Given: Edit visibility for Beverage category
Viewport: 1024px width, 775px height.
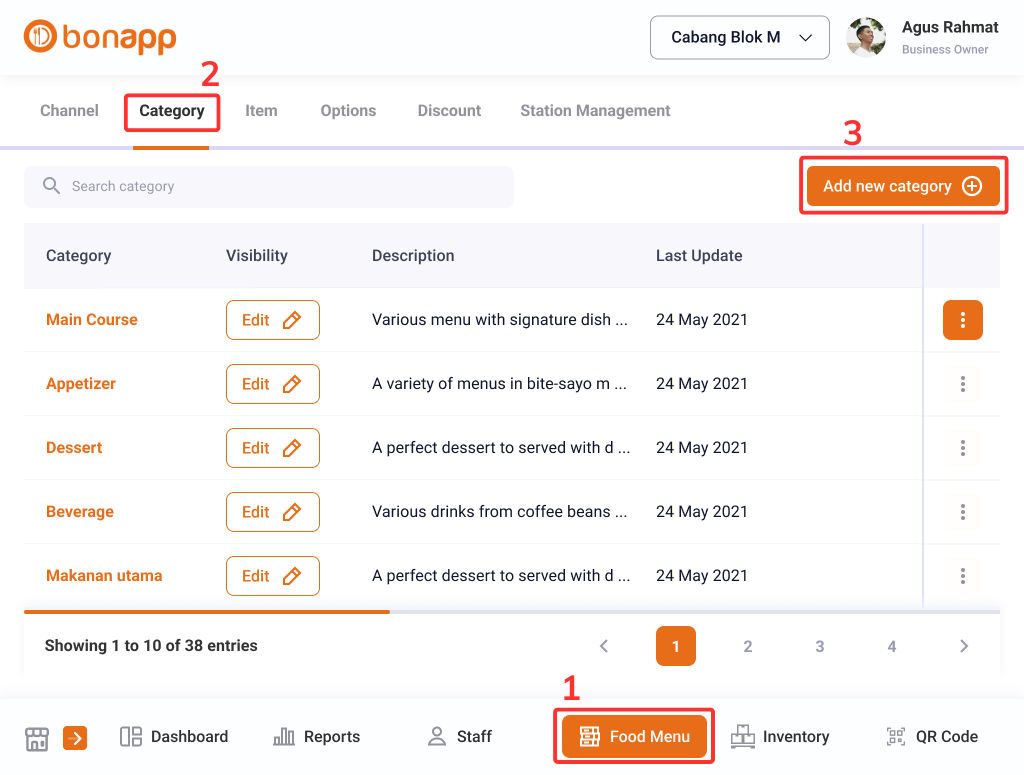Looking at the screenshot, I should 272,512.
